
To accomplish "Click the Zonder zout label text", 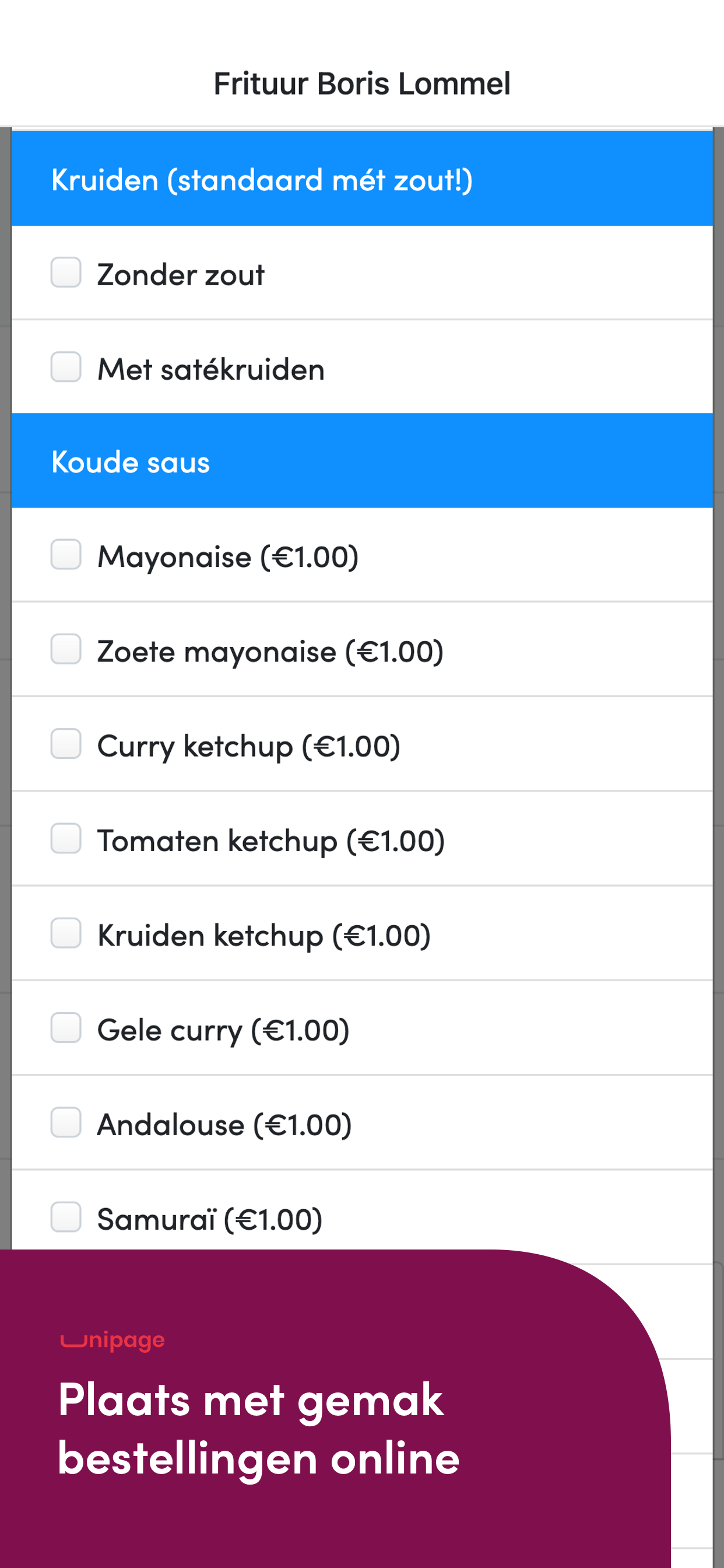I will click(x=181, y=275).
